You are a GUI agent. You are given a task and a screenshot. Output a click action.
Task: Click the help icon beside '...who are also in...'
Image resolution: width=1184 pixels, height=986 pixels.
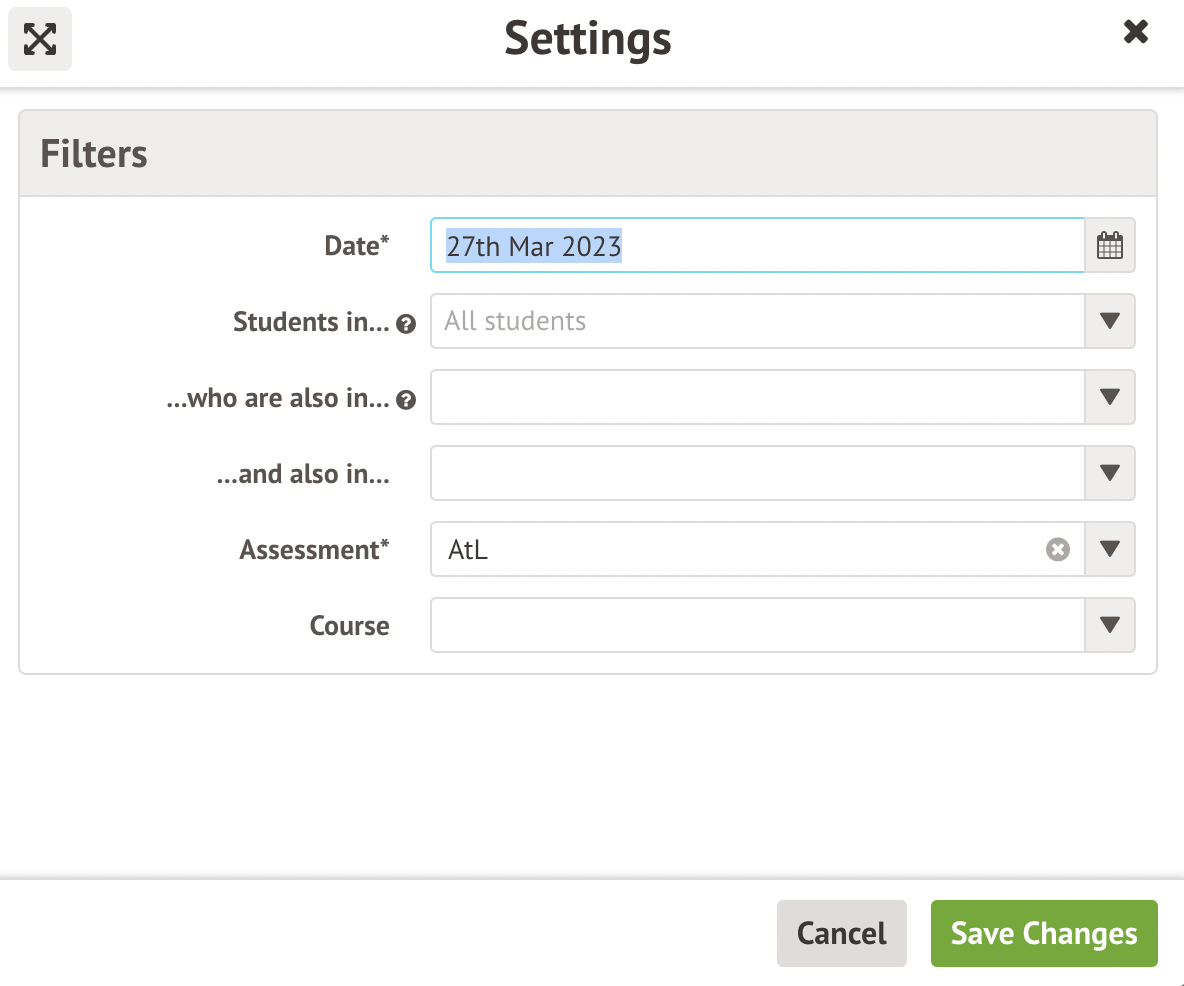406,400
